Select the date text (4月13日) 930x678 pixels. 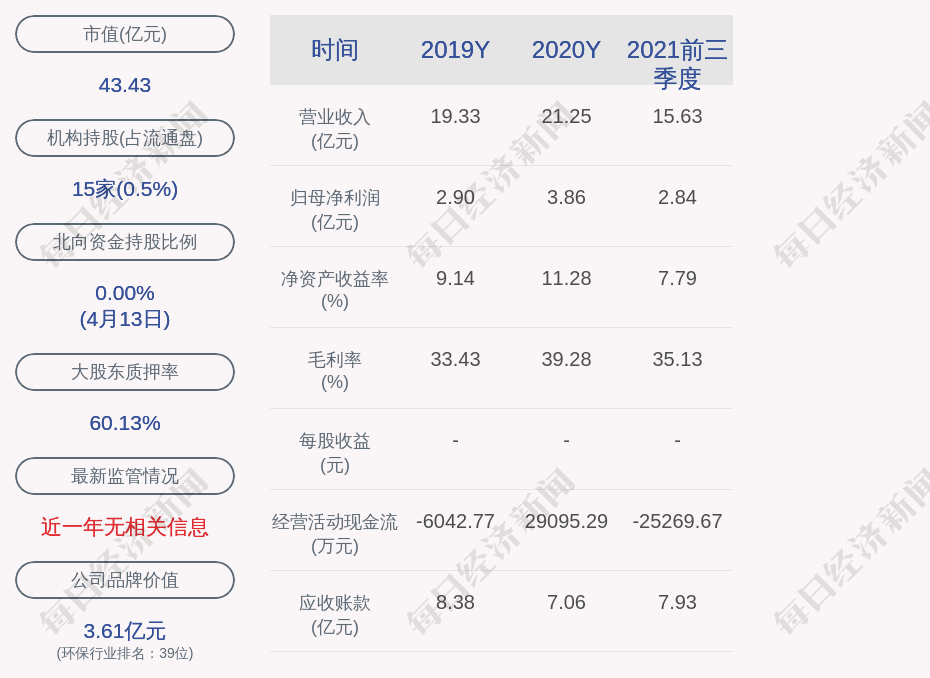tap(125, 319)
